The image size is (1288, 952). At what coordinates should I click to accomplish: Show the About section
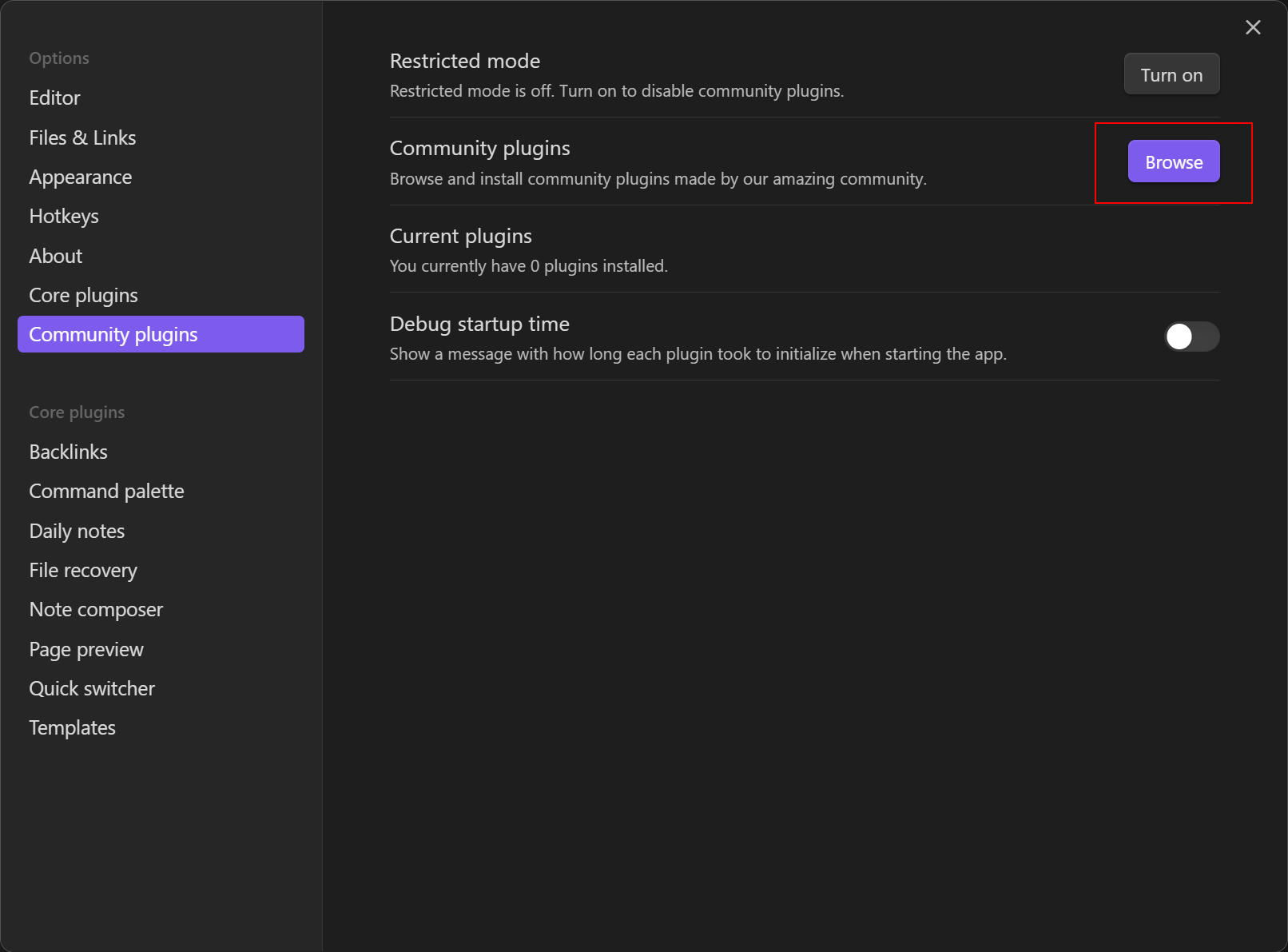point(161,256)
